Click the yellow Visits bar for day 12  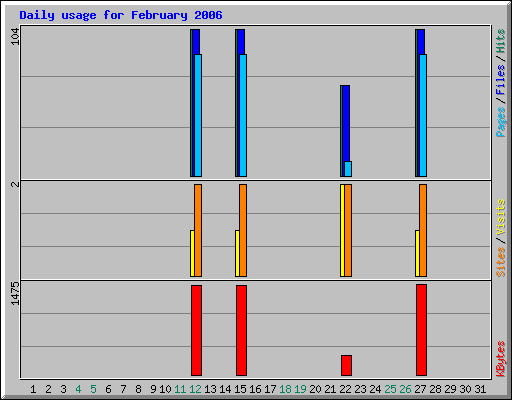pyautogui.click(x=192, y=253)
